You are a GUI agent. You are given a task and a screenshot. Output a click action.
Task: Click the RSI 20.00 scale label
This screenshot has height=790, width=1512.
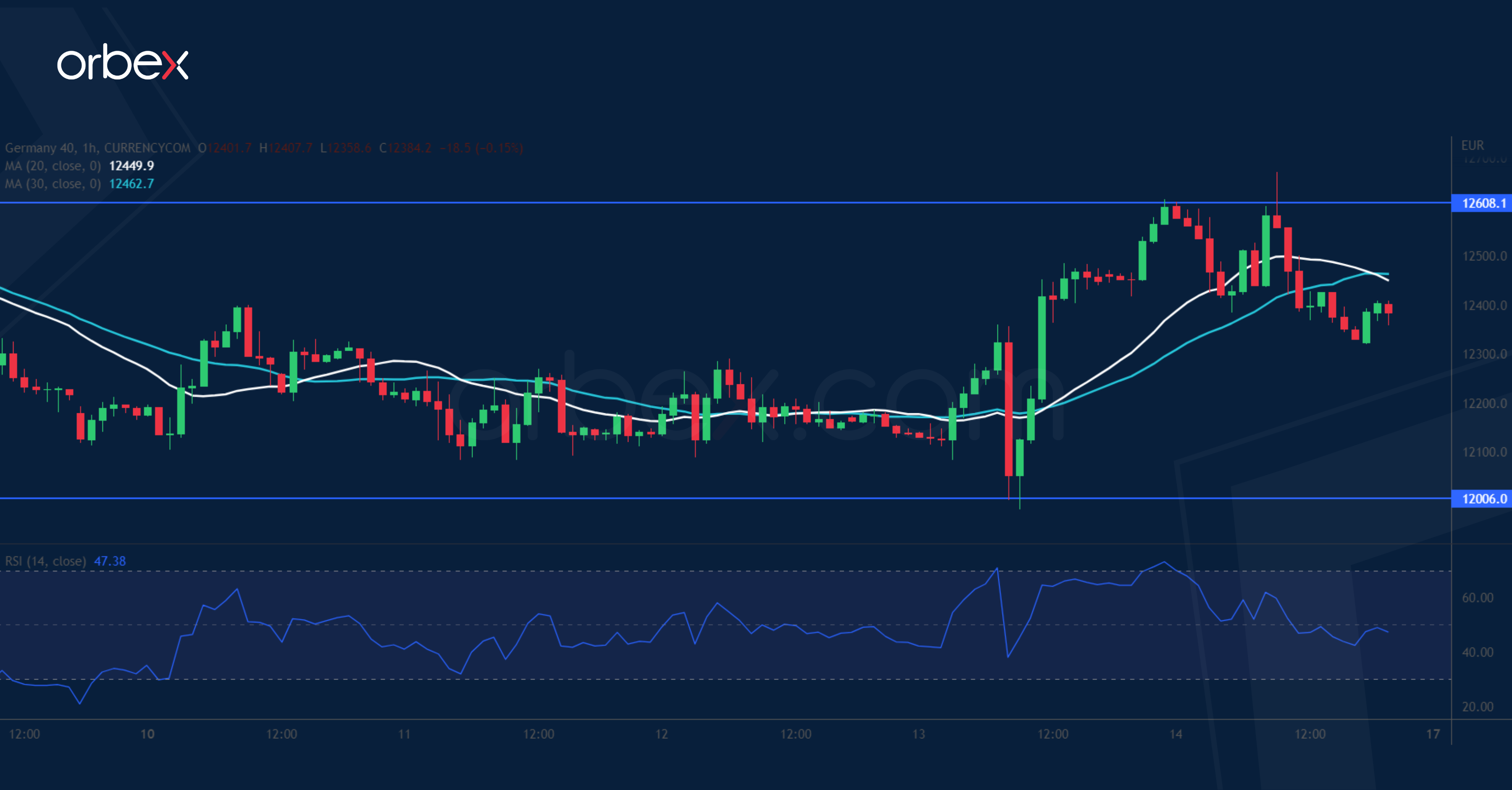click(1478, 707)
